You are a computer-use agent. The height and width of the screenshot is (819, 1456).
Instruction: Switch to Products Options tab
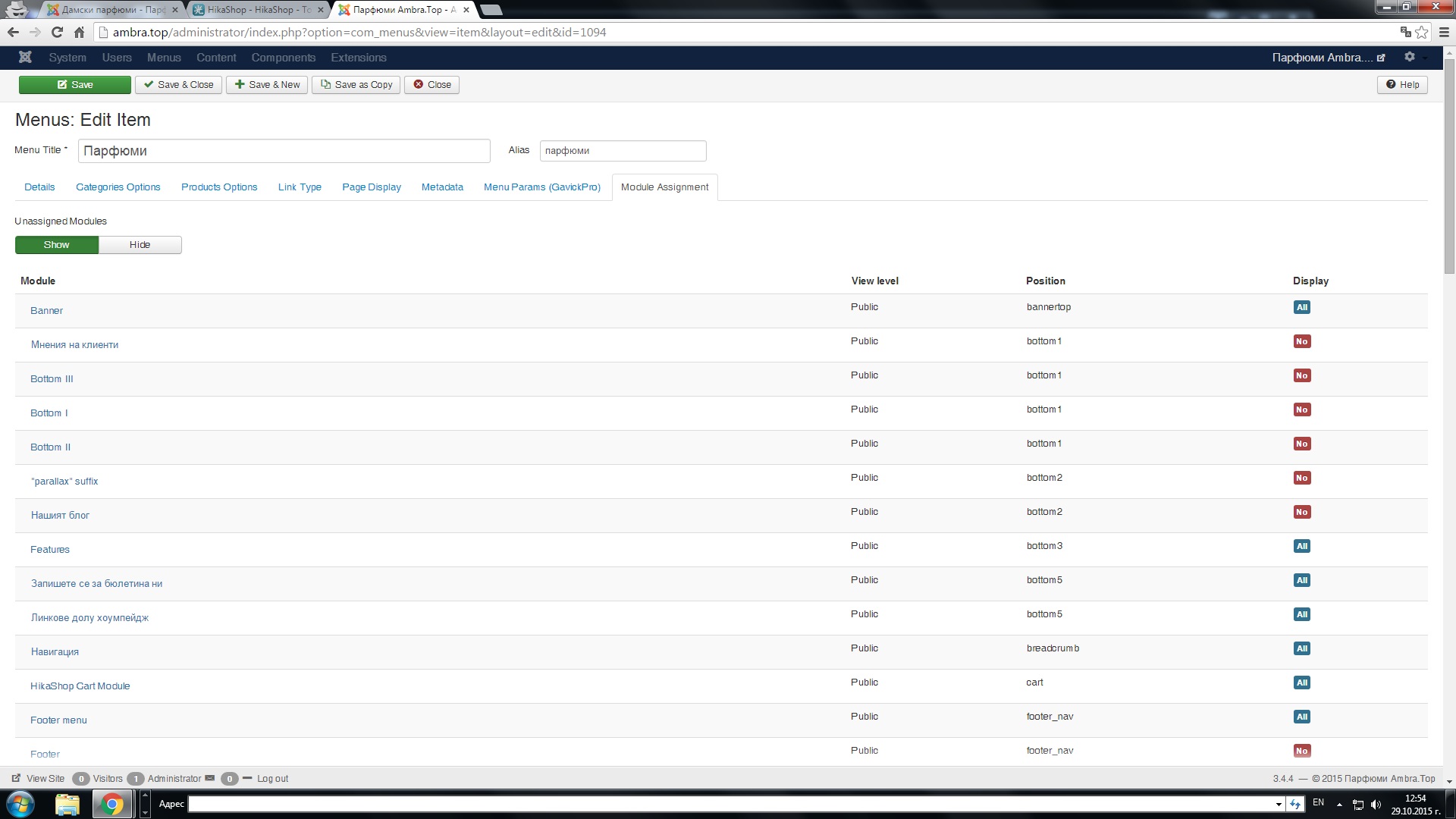point(219,187)
